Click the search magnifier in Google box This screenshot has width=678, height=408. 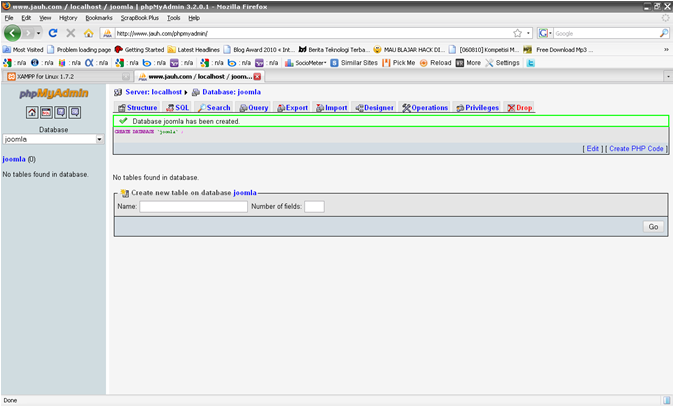click(x=664, y=33)
